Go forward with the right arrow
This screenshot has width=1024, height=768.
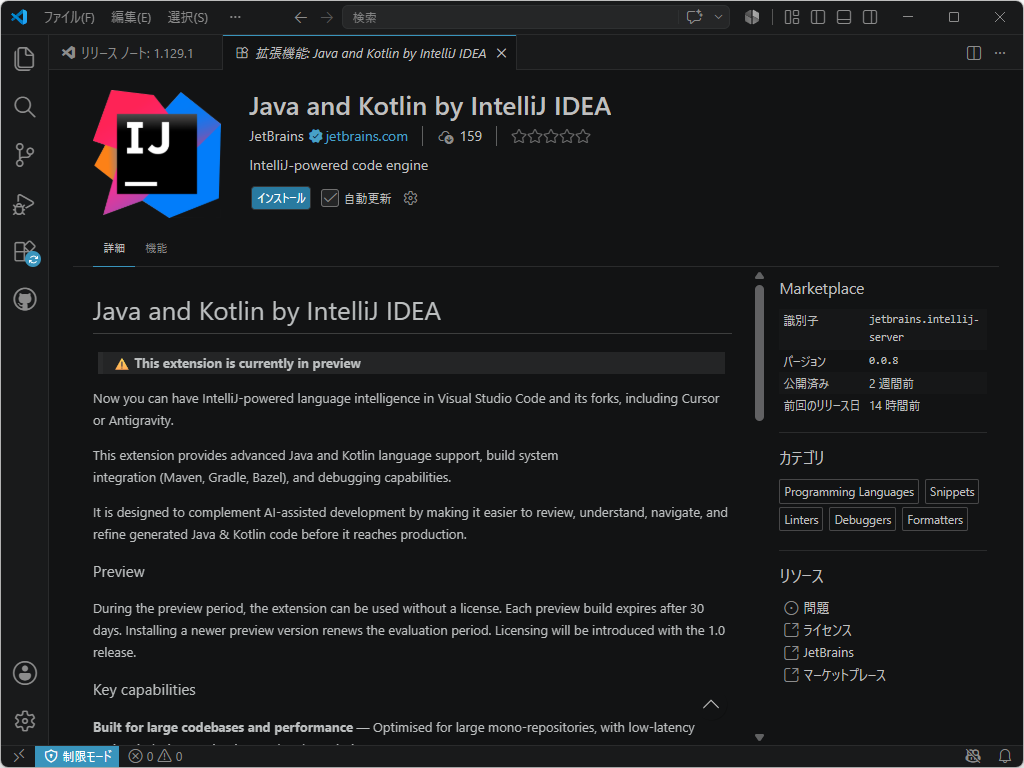pyautogui.click(x=327, y=18)
